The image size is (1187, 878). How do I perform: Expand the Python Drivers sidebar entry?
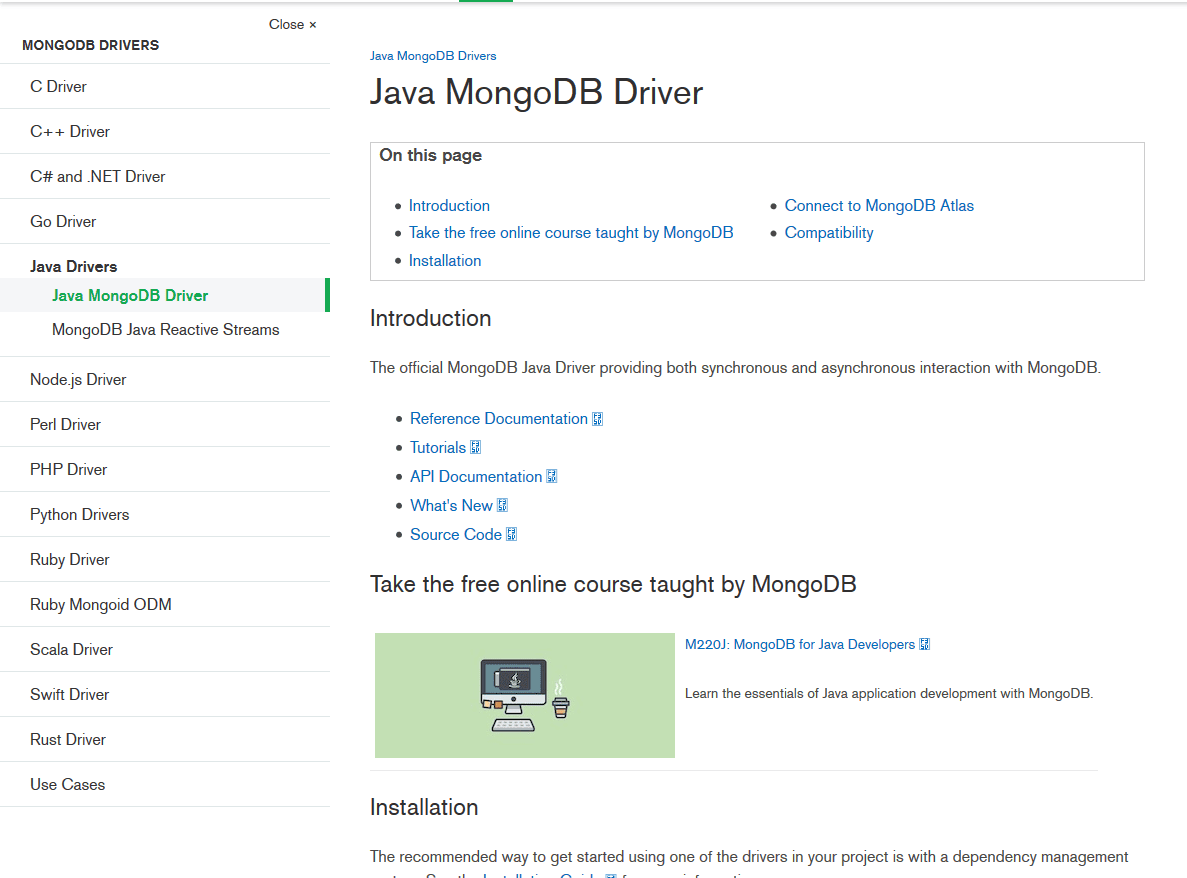click(79, 514)
